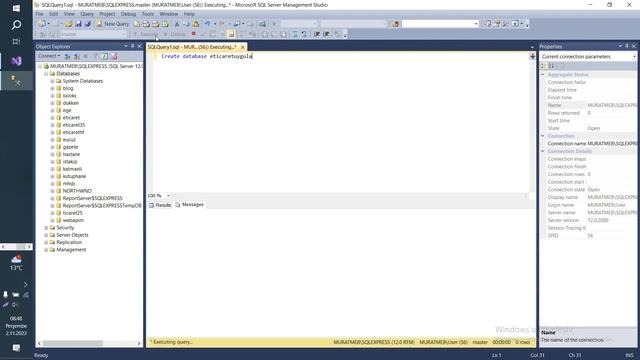Image resolution: width=640 pixels, height=360 pixels.
Task: Select the hastane database
Action: pyautogui.click(x=71, y=154)
